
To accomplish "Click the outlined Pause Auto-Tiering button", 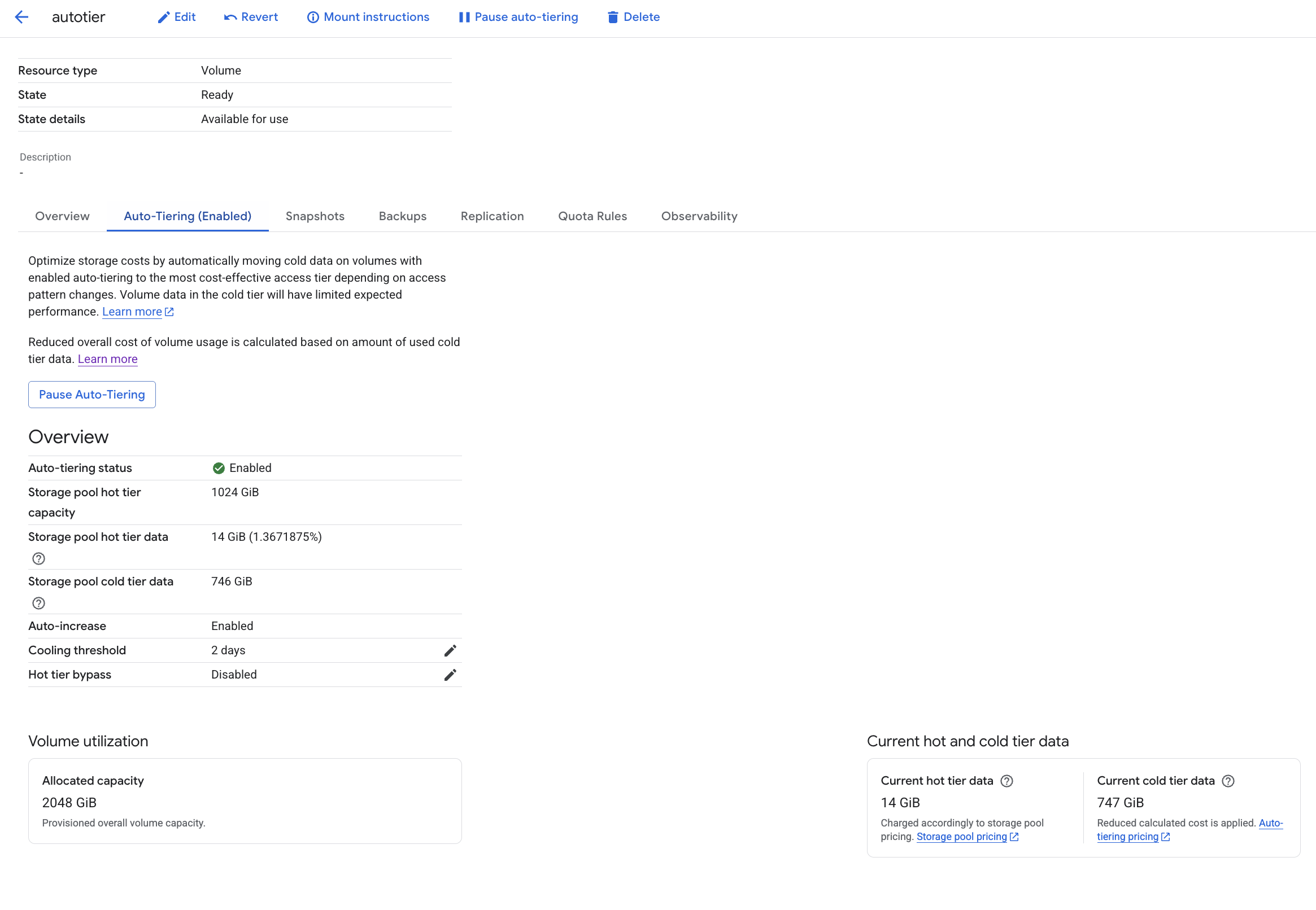I will coord(92,395).
